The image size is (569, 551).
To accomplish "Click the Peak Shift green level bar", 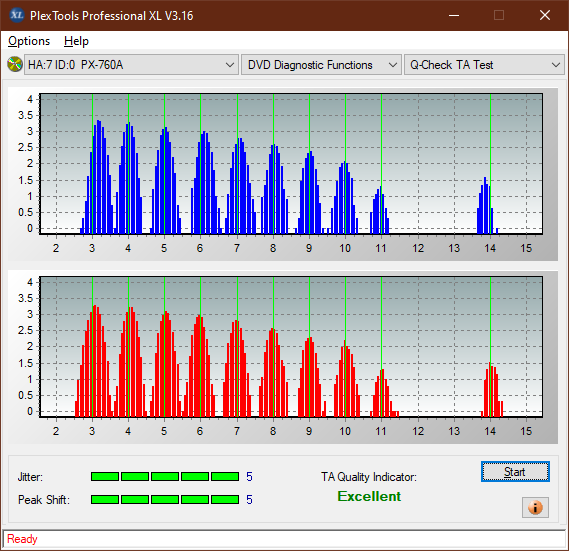I will coord(165,499).
